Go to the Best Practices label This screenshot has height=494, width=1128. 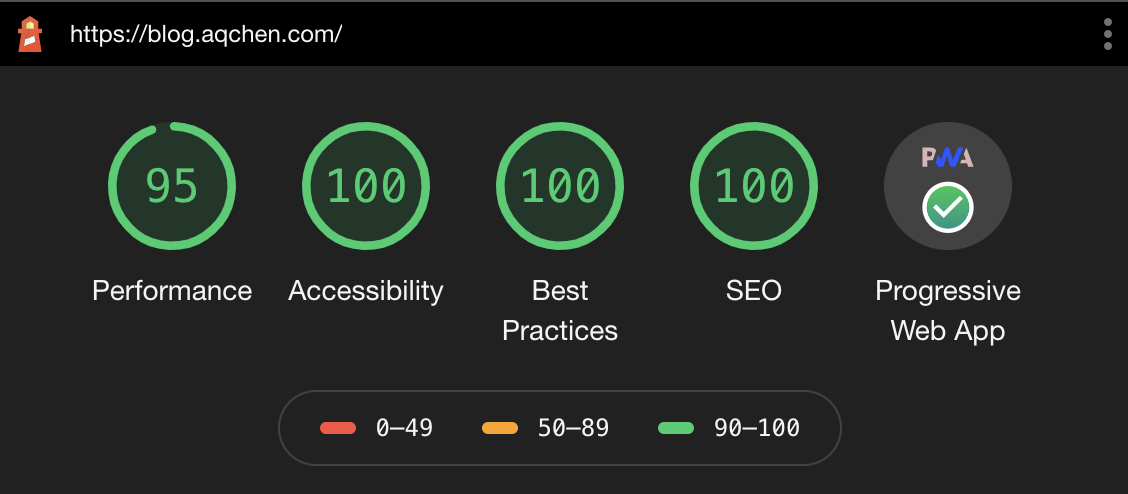point(560,310)
